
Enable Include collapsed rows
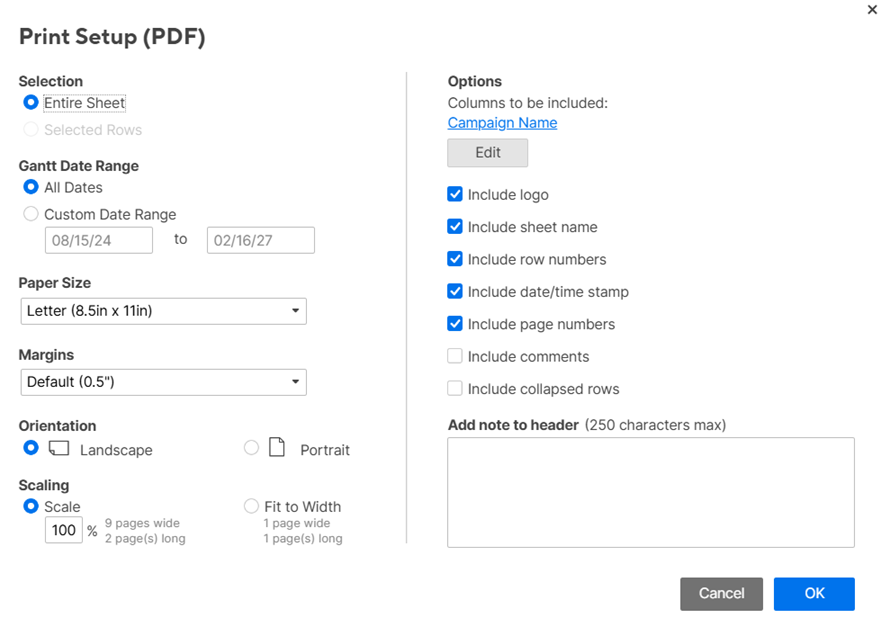point(455,388)
